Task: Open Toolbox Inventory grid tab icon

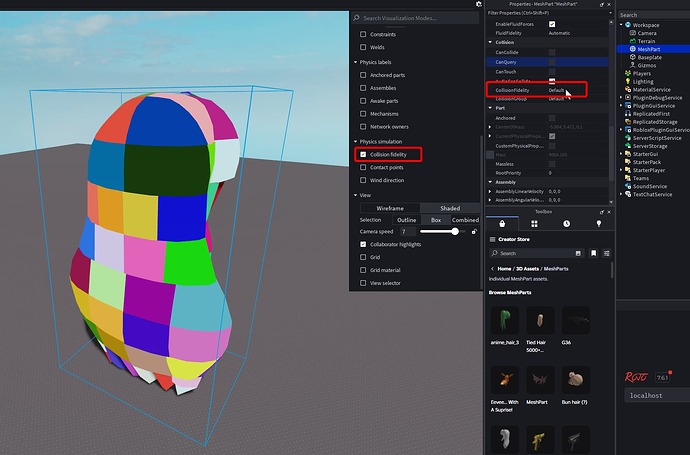Action: [534, 224]
